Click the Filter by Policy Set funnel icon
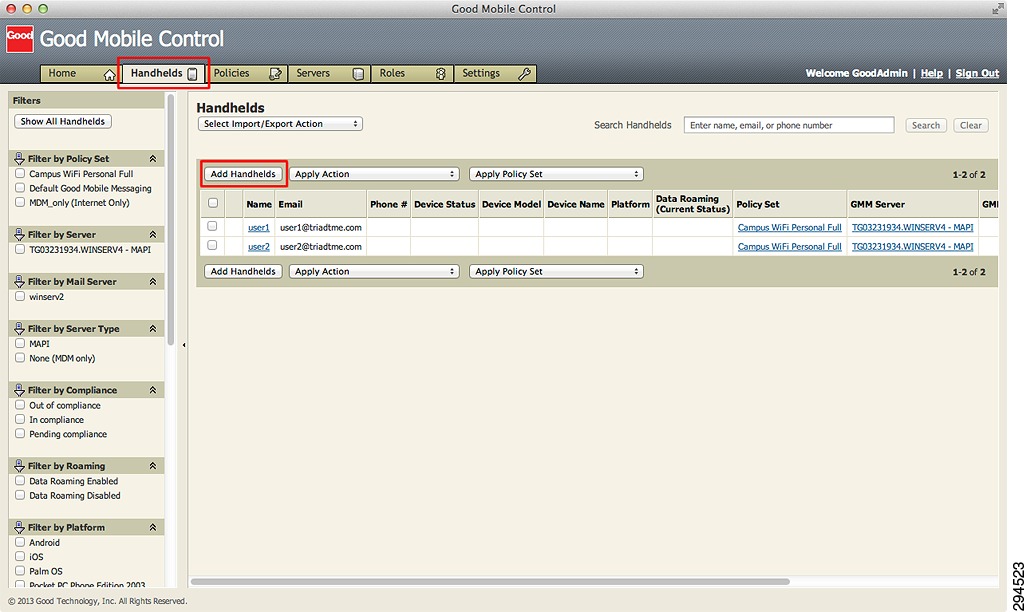This screenshot has width=1025, height=612. pyautogui.click(x=19, y=159)
